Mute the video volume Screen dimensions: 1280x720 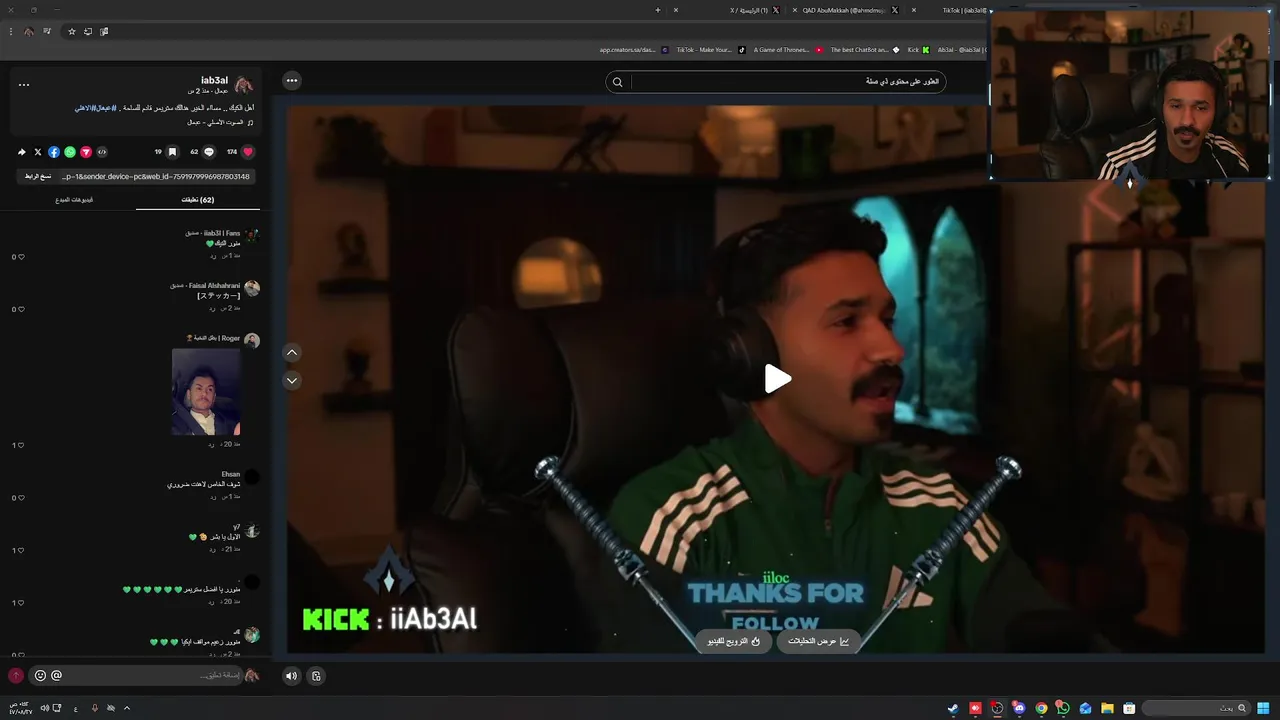pos(291,676)
